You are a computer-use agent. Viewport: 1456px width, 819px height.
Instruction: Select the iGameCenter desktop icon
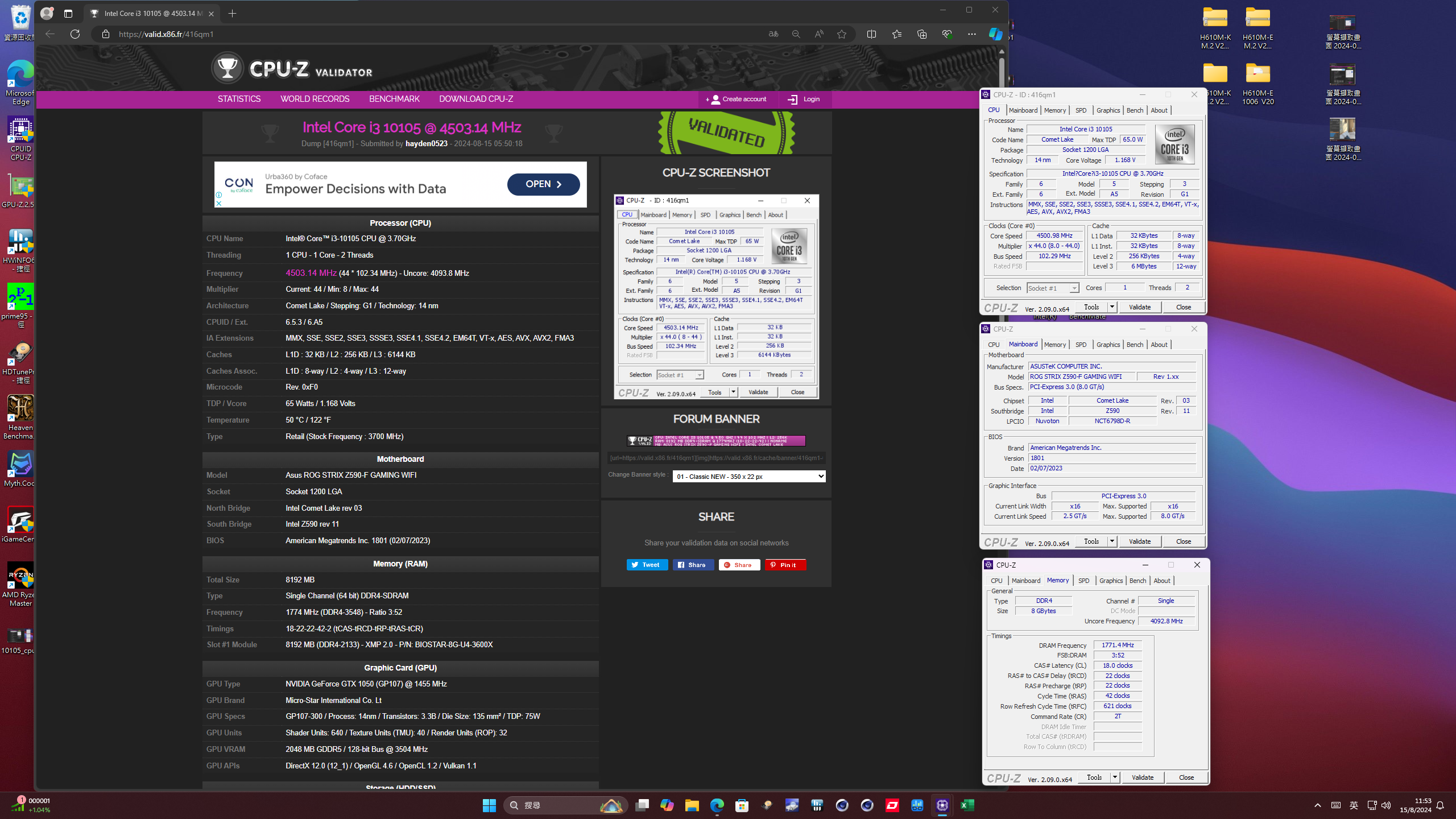[x=21, y=524]
